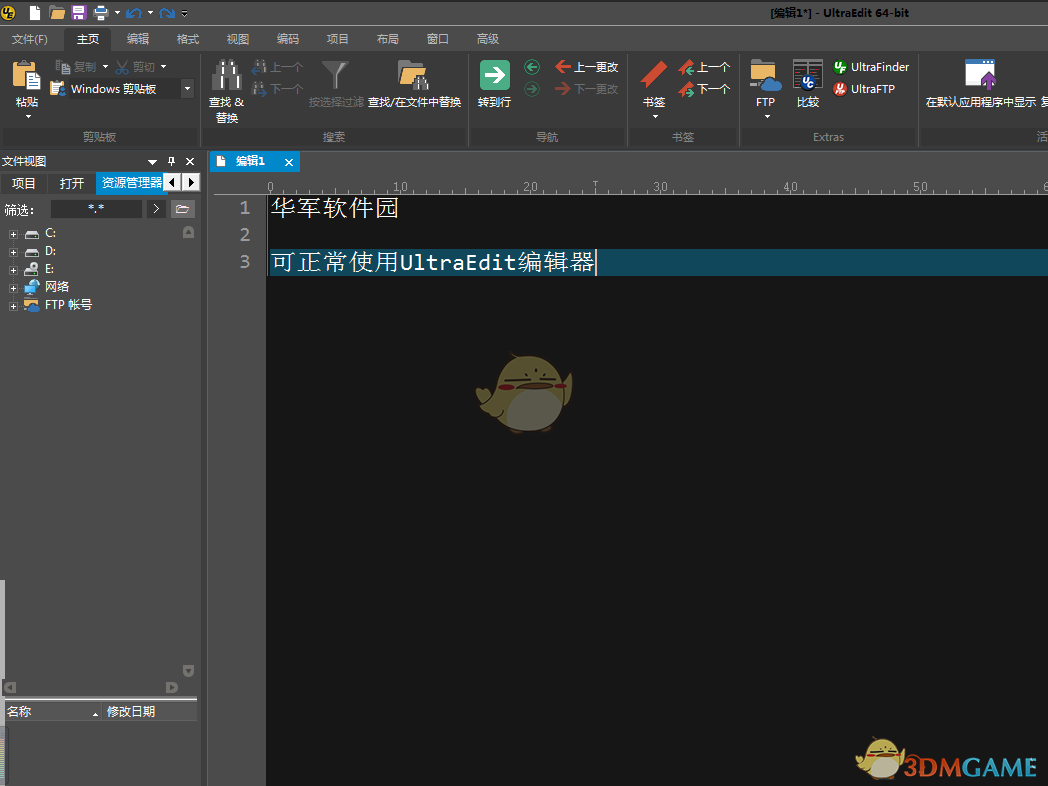Open 查找/在文件中替换 tool
This screenshot has width=1048, height=786.
413,80
